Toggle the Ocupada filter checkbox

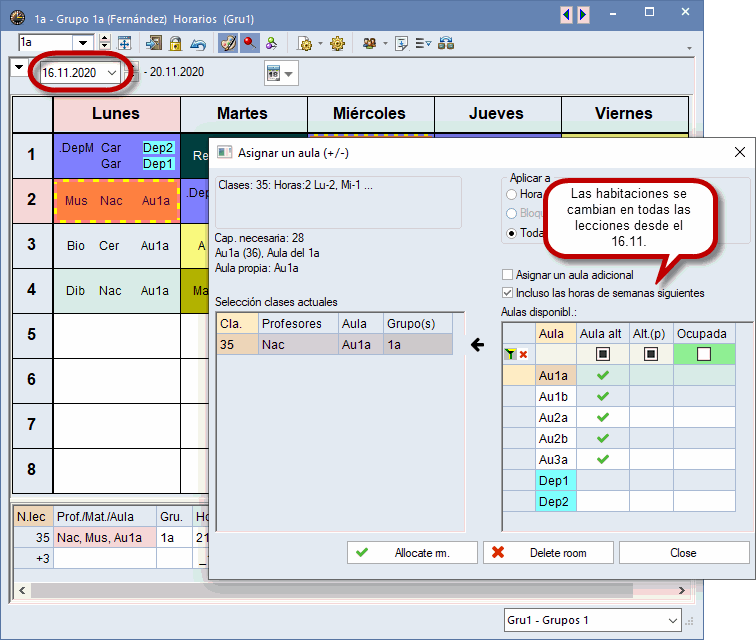tap(704, 354)
